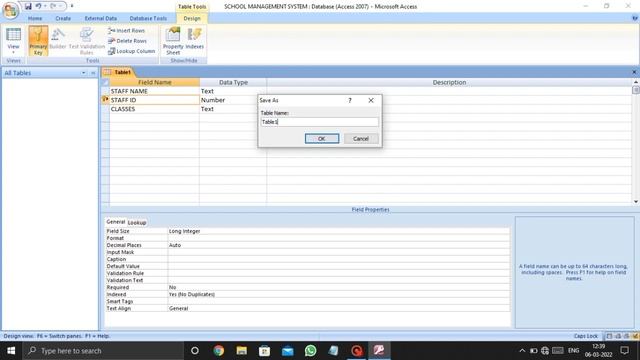
Task: Close the Save As dialog
Action: pyautogui.click(x=371, y=100)
